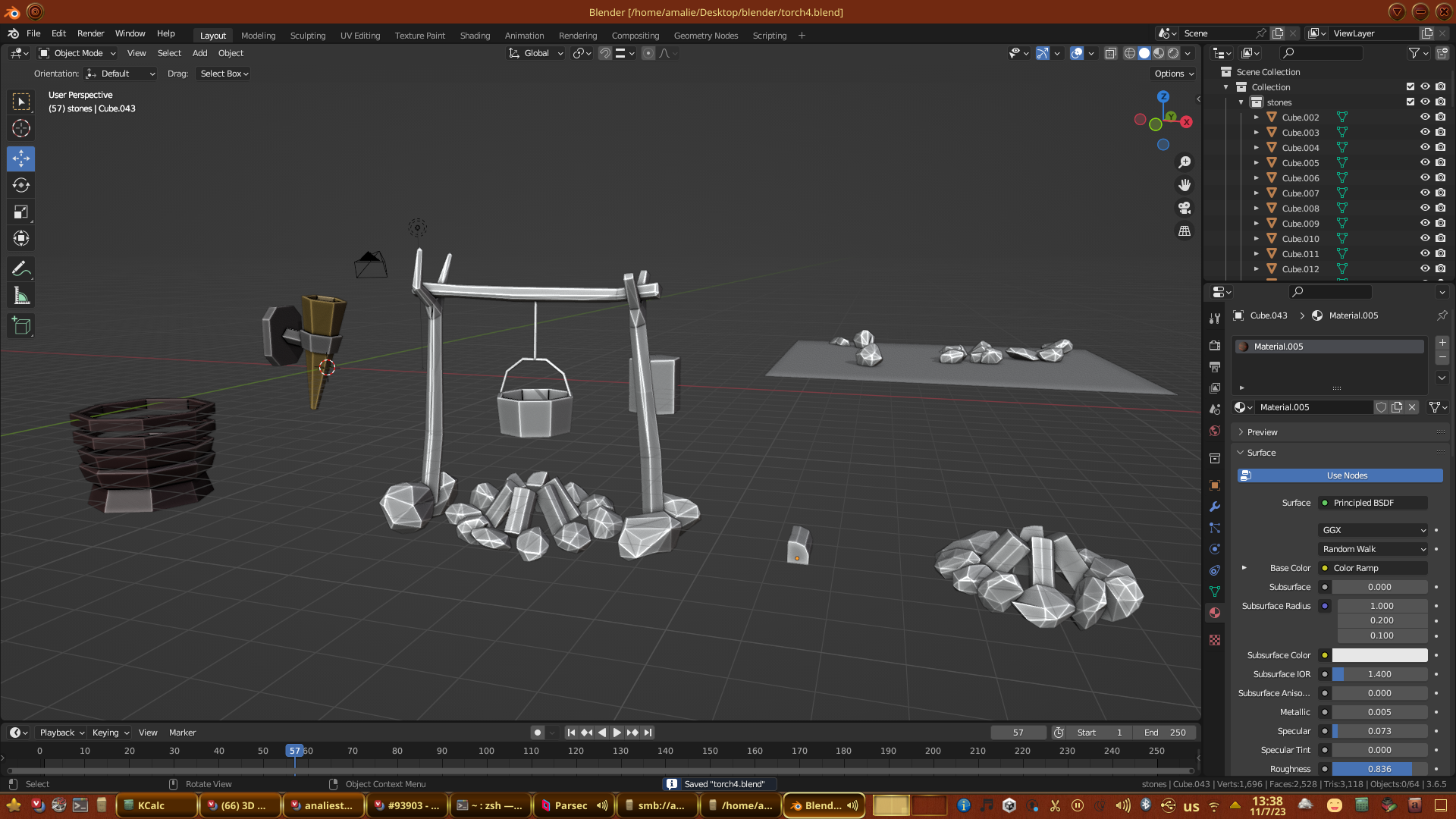Click the viewport Options button
1456x819 pixels.
point(1174,74)
